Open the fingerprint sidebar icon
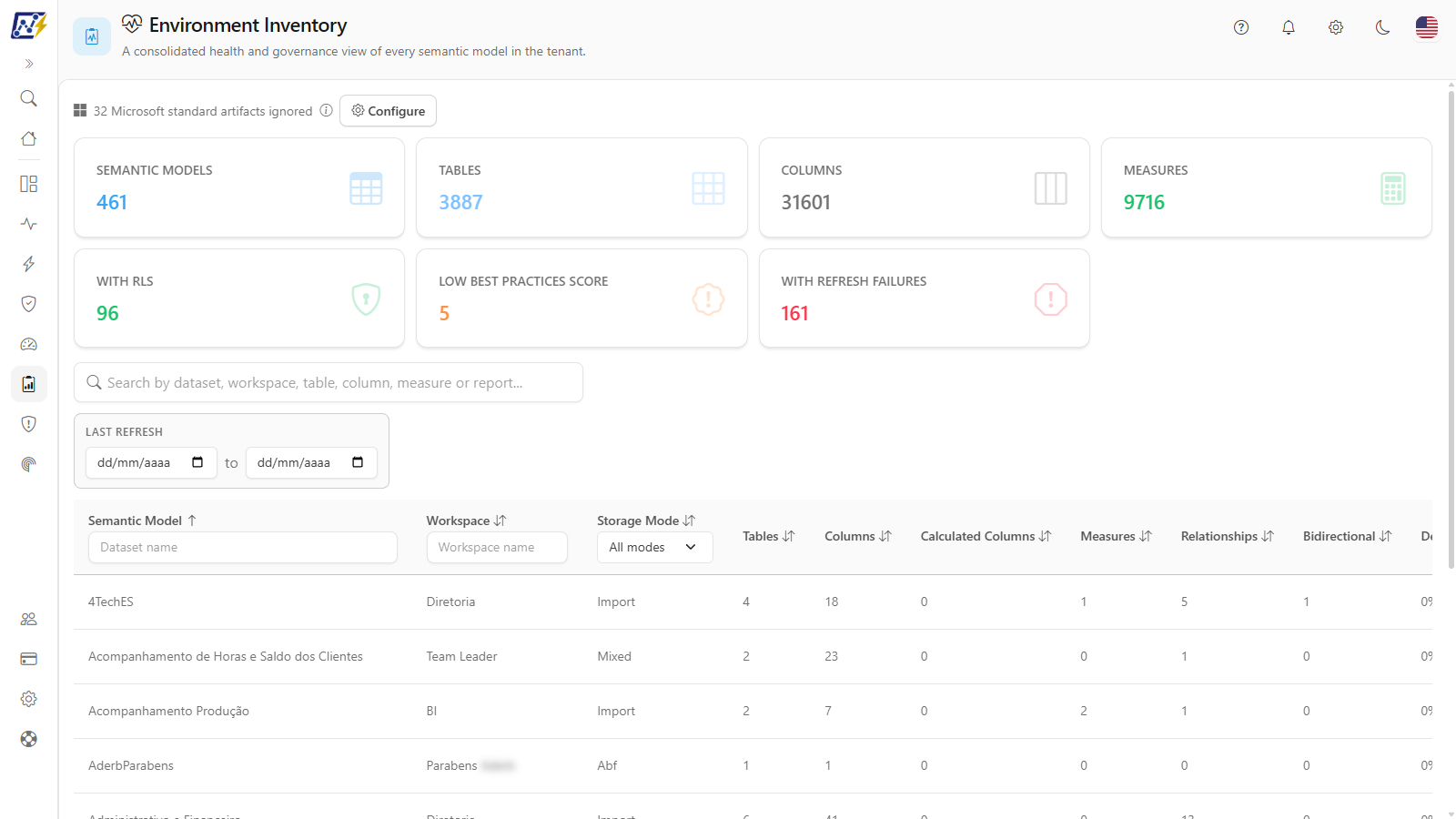Viewport: 1456px width, 819px height. (x=29, y=464)
